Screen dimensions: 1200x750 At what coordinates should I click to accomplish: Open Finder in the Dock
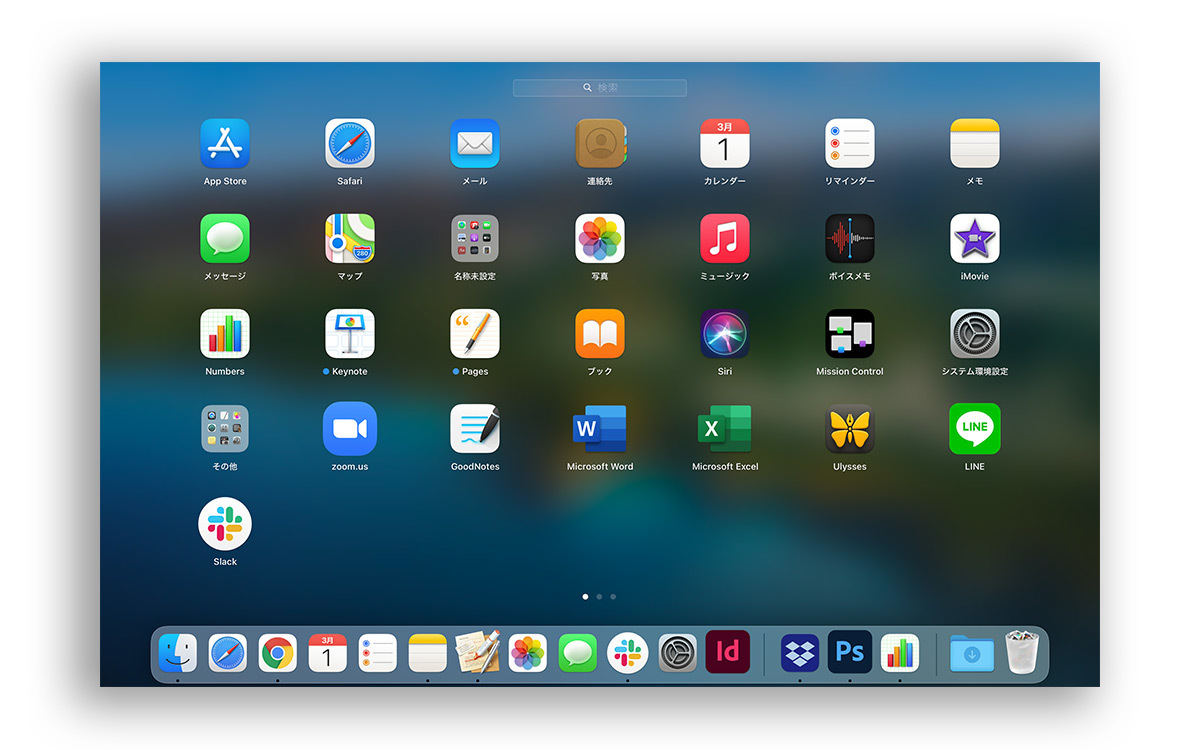tap(178, 653)
